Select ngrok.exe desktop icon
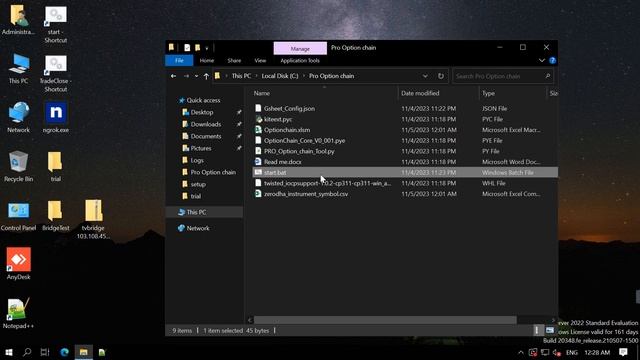Screen dimensions: 640x360 56,118
